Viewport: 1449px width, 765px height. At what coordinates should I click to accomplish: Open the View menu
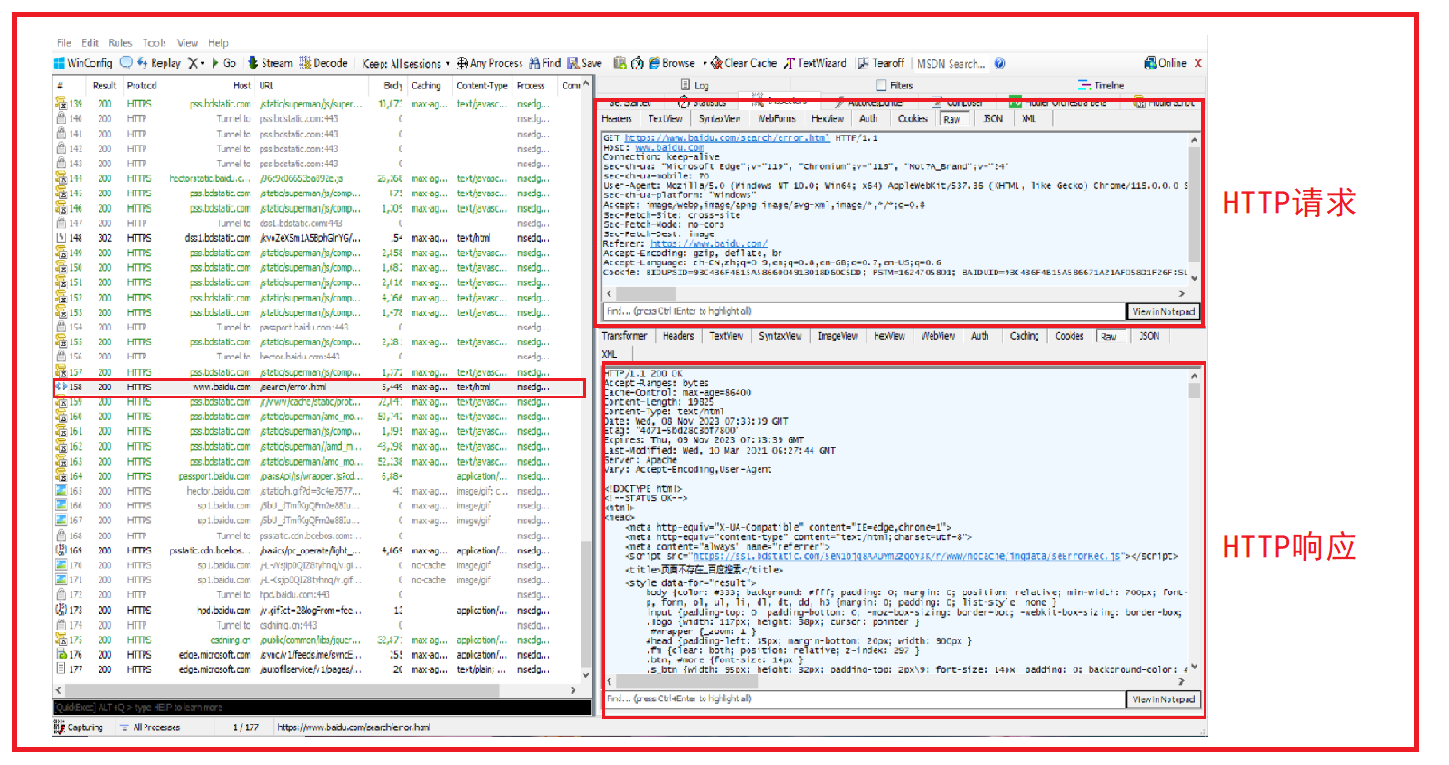(x=188, y=43)
